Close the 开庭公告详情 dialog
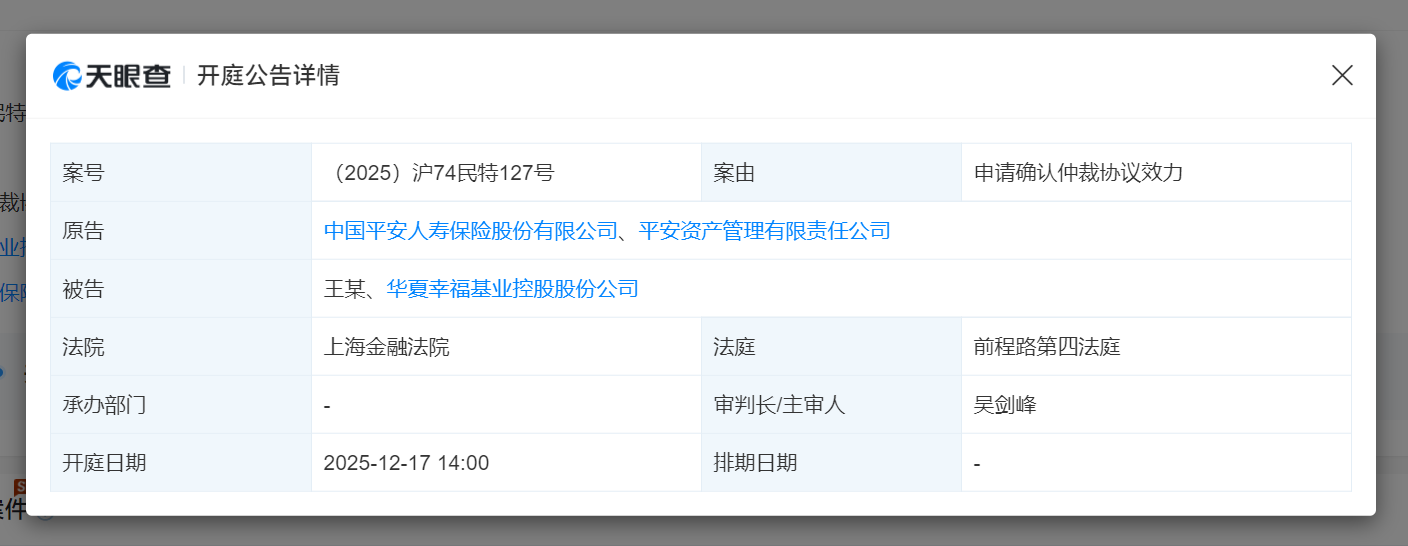 tap(1342, 75)
